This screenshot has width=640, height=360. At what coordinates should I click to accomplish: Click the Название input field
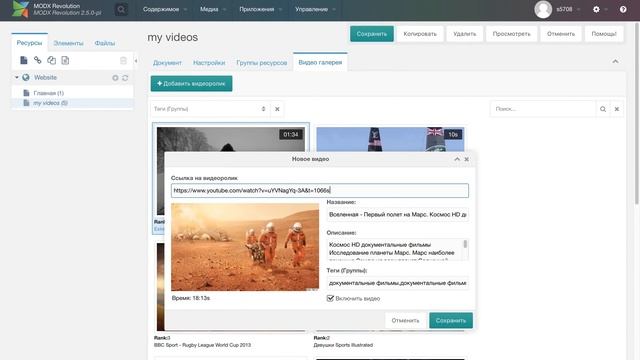[x=398, y=214]
